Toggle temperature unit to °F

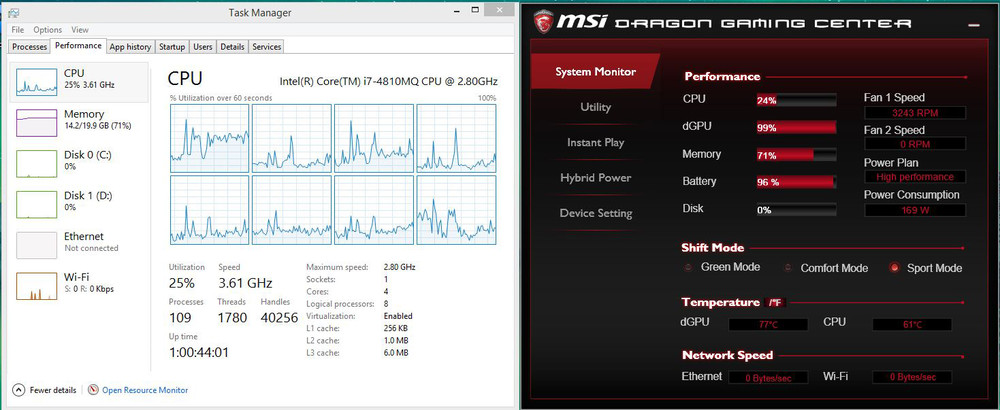pos(776,303)
